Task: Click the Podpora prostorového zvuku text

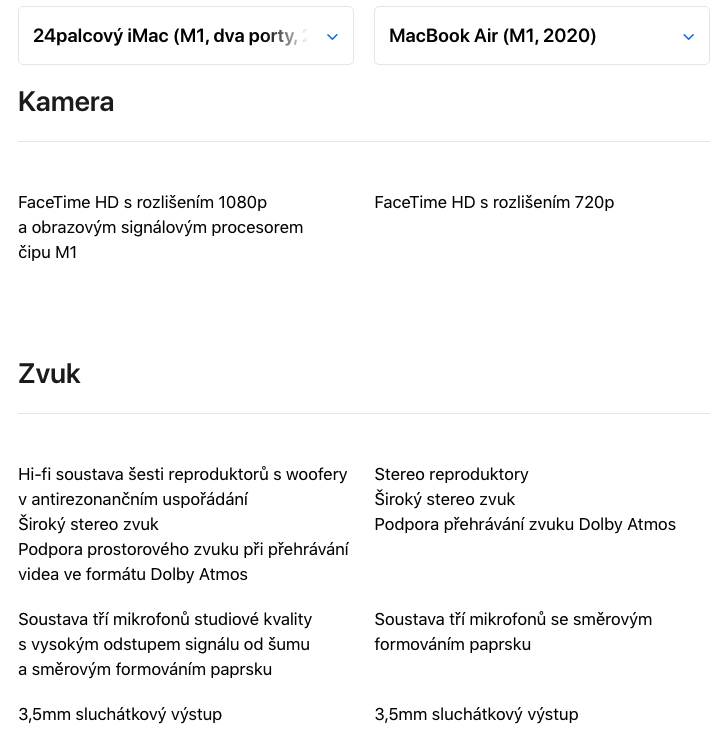Action: tap(183, 561)
